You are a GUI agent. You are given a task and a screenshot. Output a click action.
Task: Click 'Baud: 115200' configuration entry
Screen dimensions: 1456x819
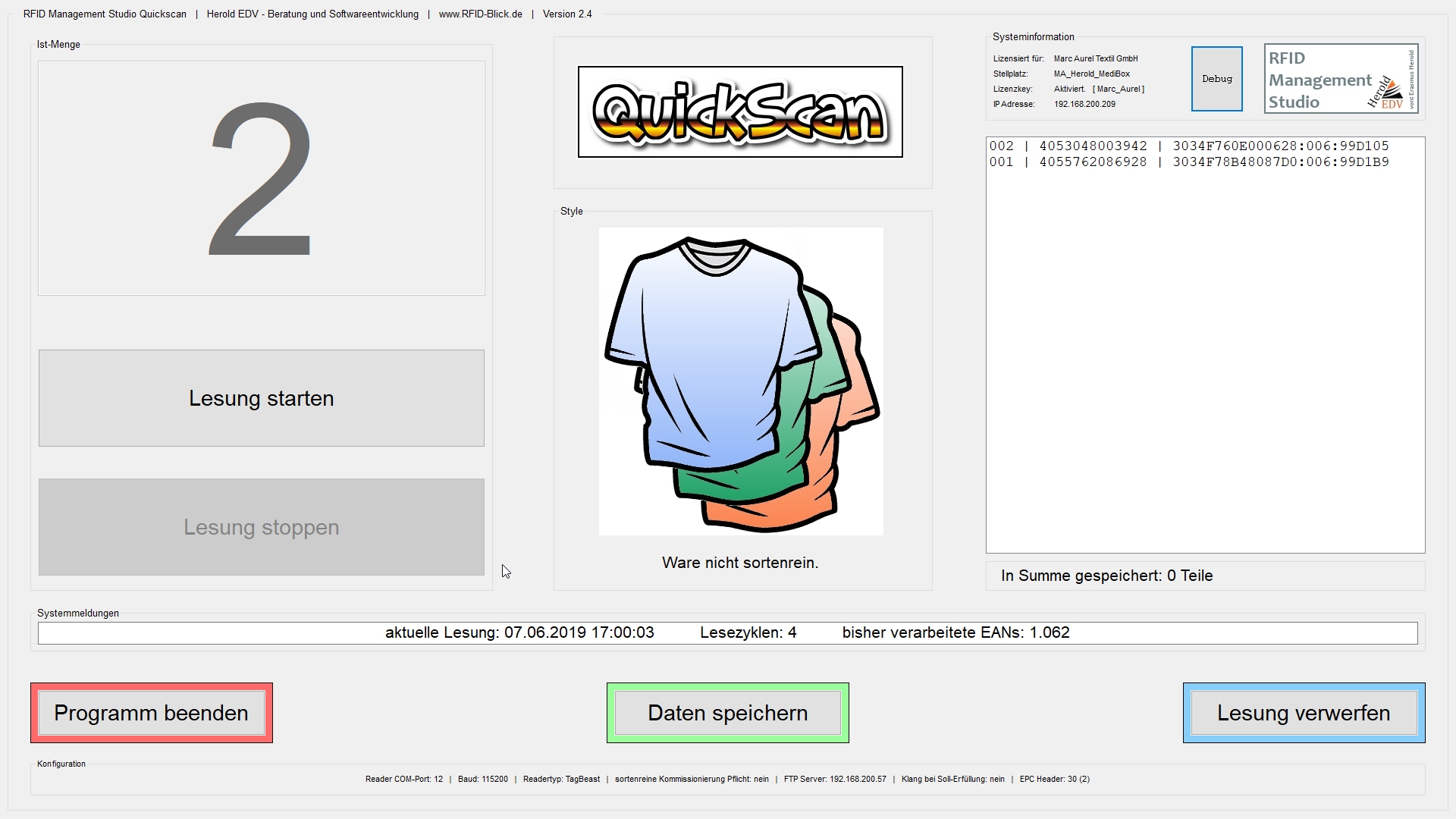point(483,779)
